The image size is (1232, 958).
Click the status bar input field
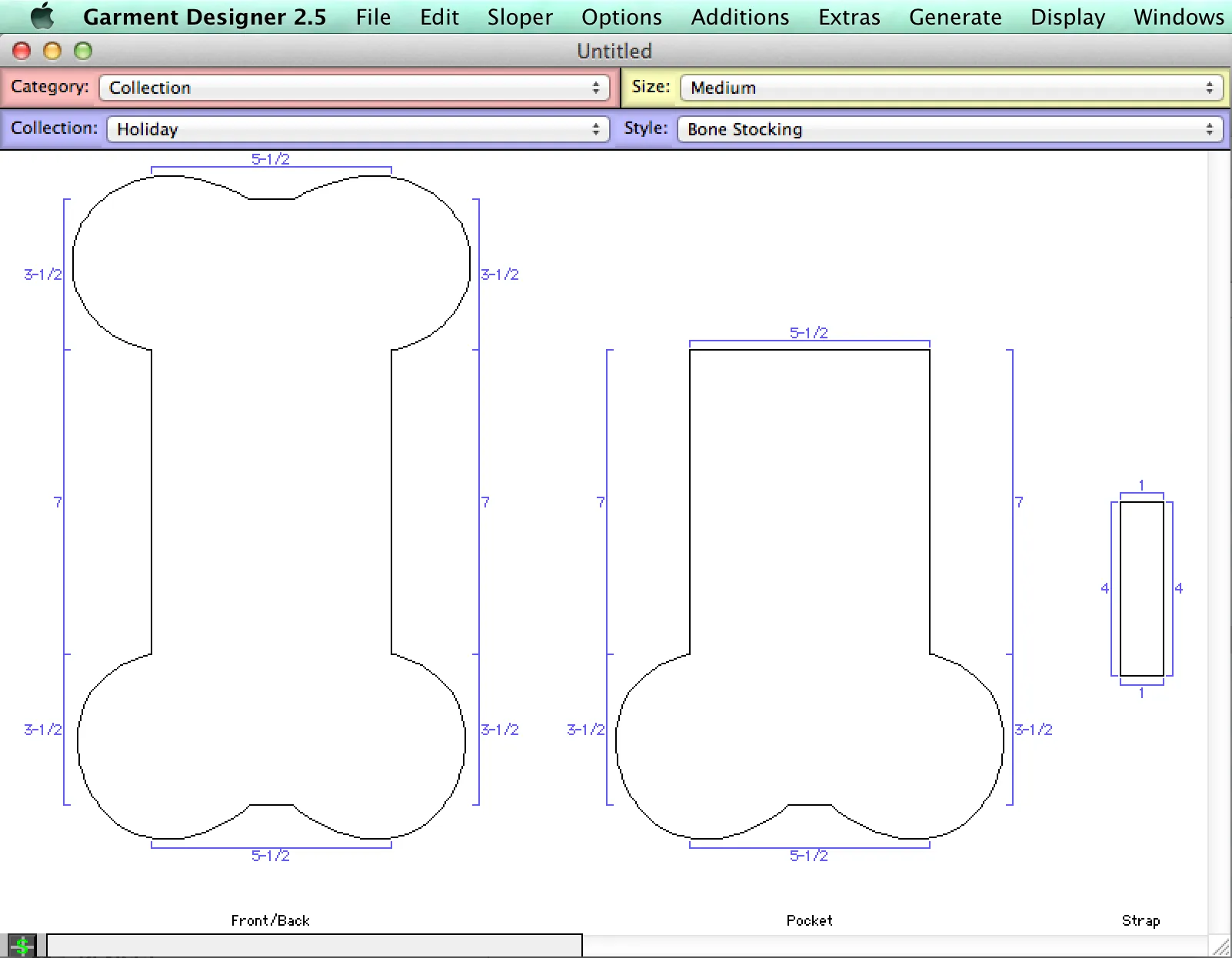coord(315,946)
